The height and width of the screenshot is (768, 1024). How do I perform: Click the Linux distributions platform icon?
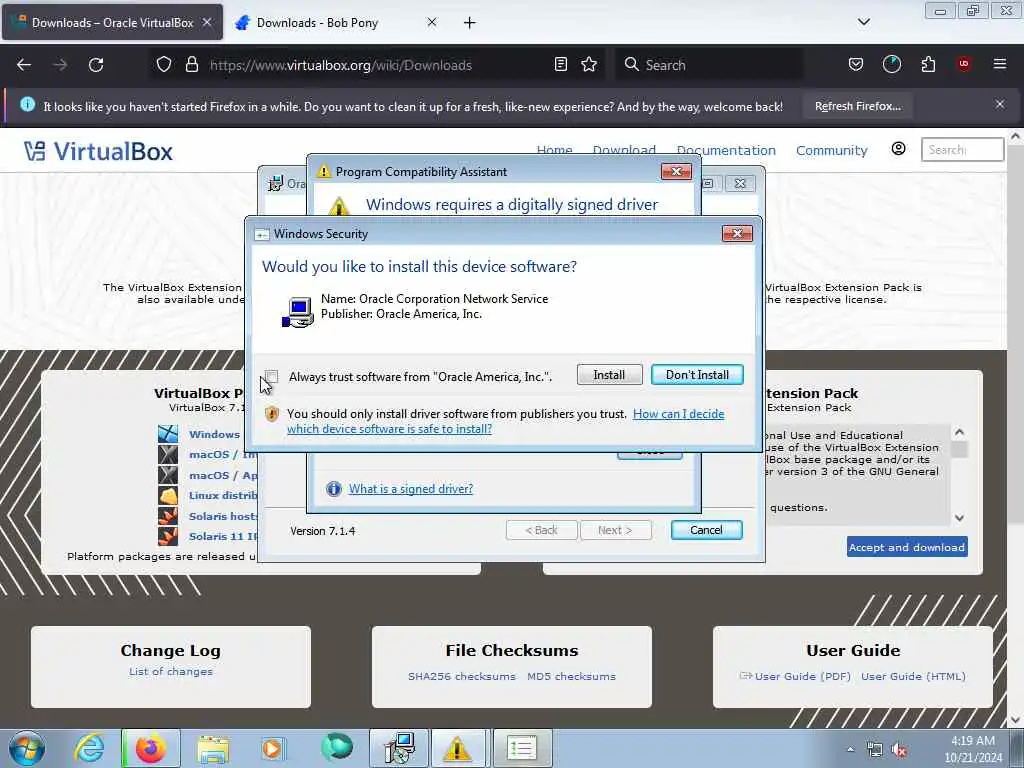pyautogui.click(x=168, y=496)
